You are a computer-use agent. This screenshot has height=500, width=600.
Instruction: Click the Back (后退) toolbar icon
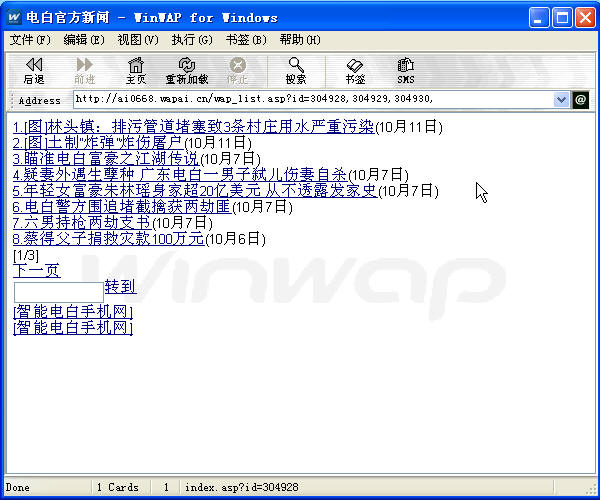[x=33, y=69]
